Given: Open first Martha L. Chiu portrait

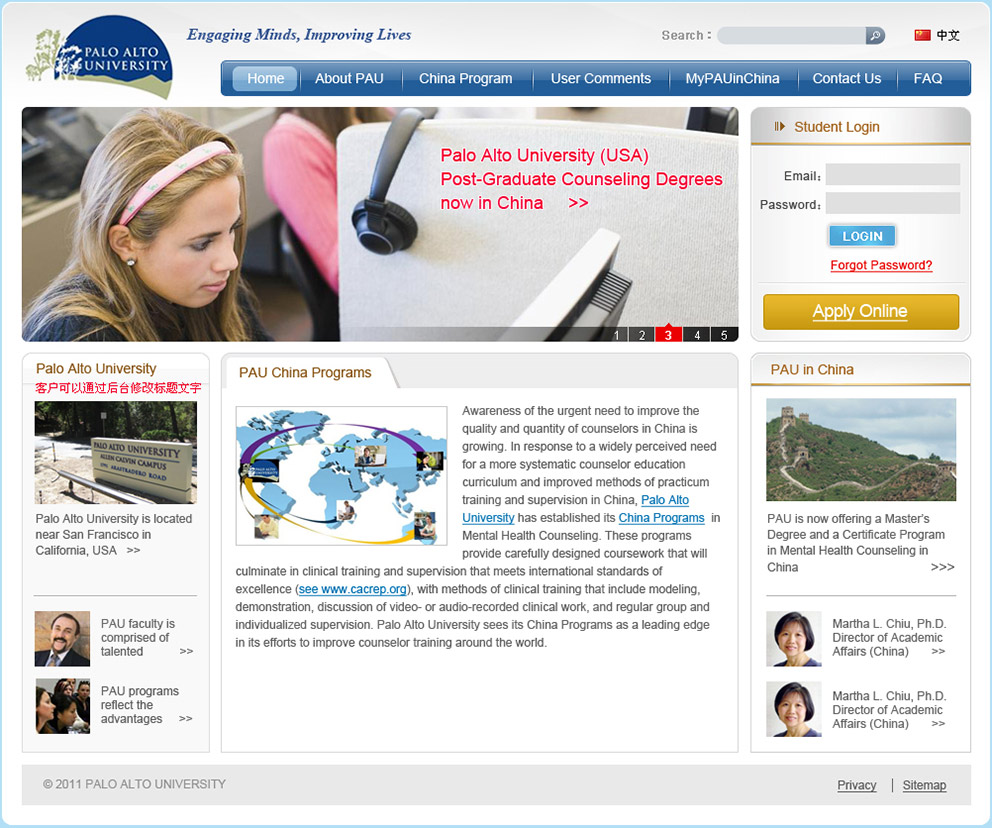Looking at the screenshot, I should click(793, 638).
